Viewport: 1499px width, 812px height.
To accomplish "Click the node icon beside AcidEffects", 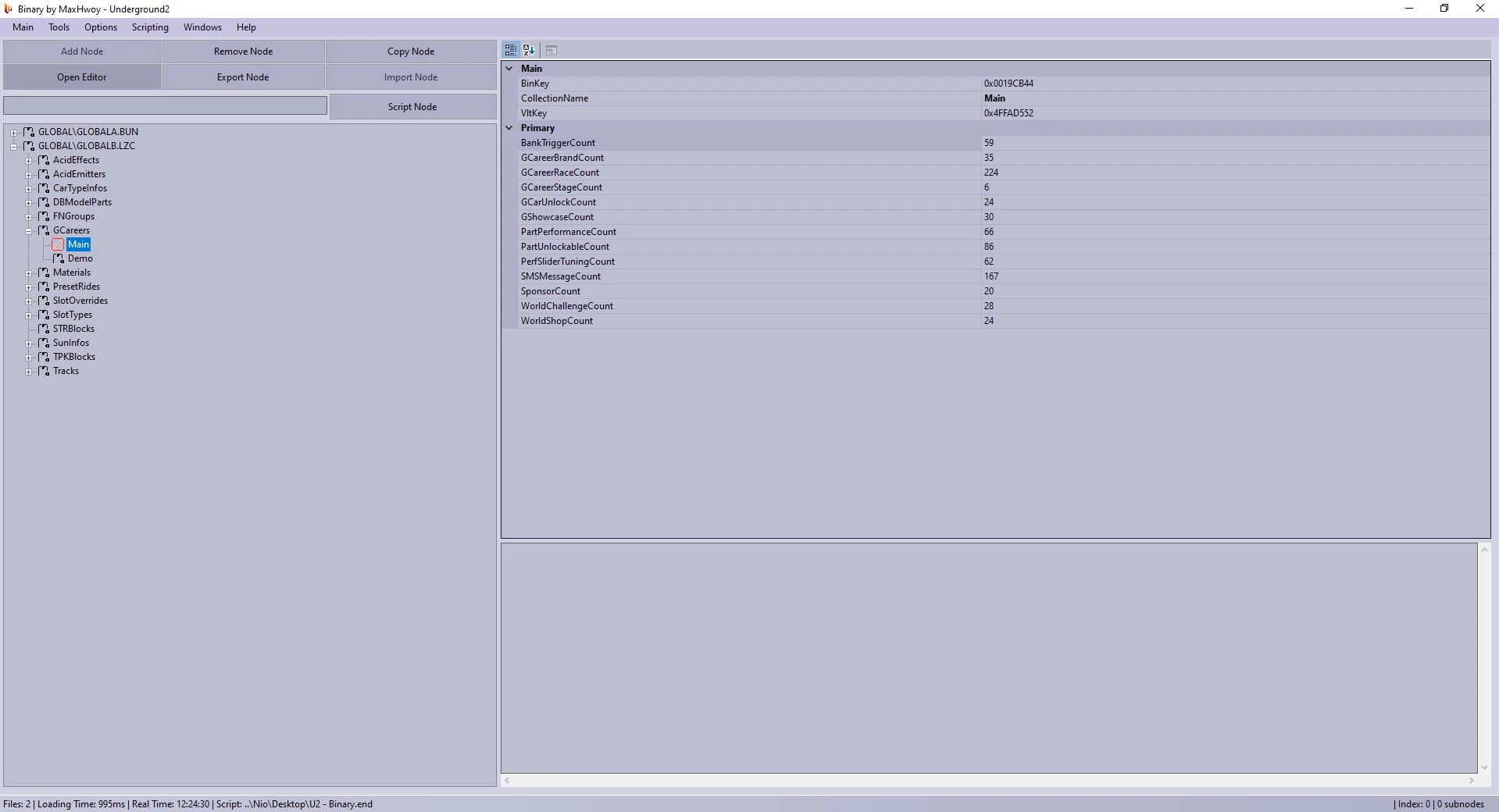I will [x=44, y=160].
